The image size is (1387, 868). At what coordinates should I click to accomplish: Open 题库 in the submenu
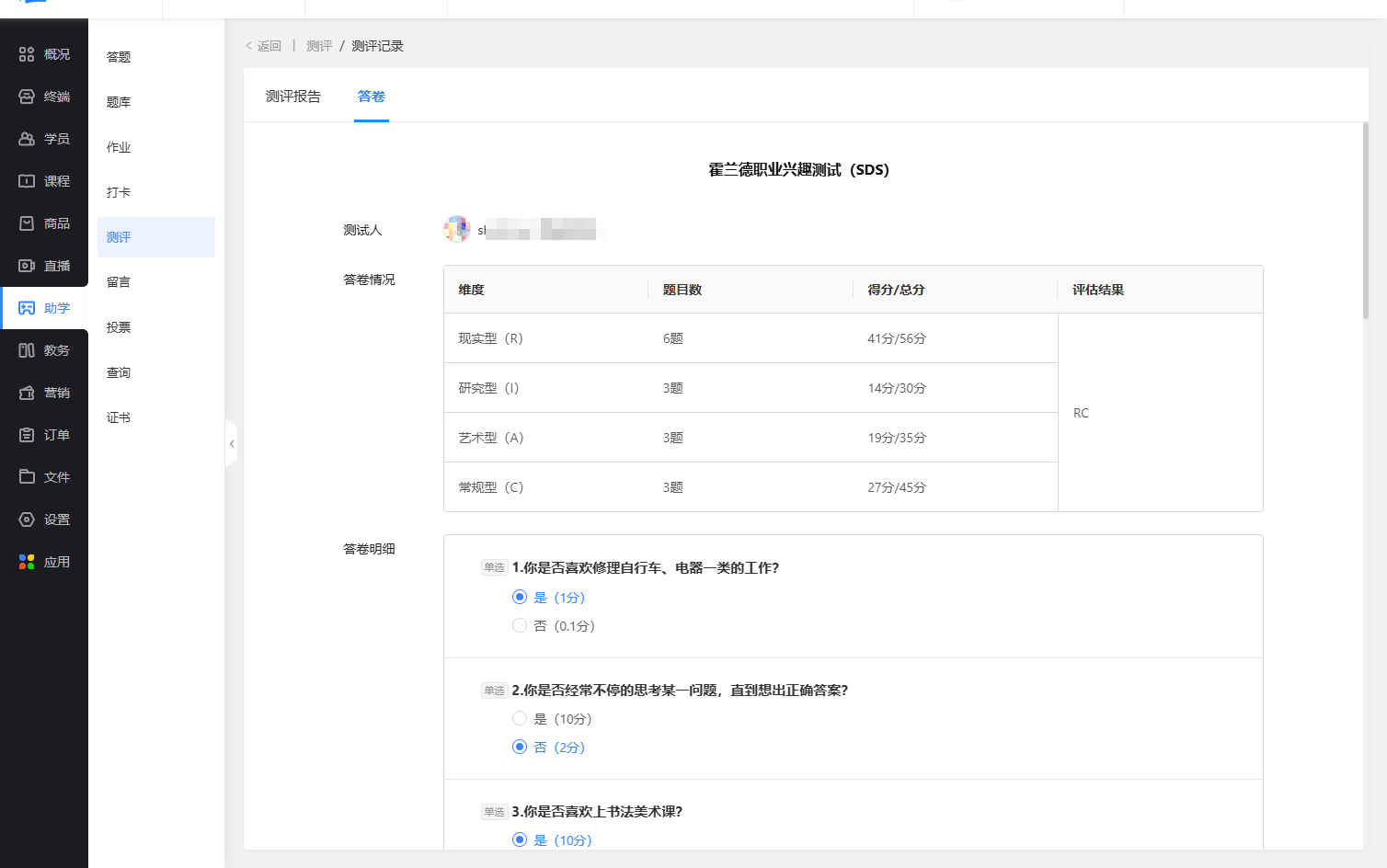[119, 102]
